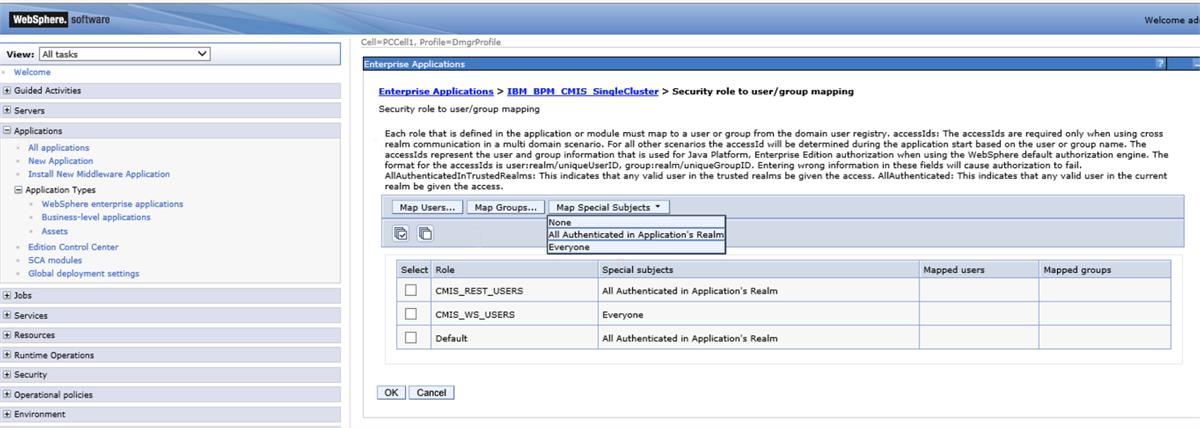Choose Everyone from special subjects menu

636,247
